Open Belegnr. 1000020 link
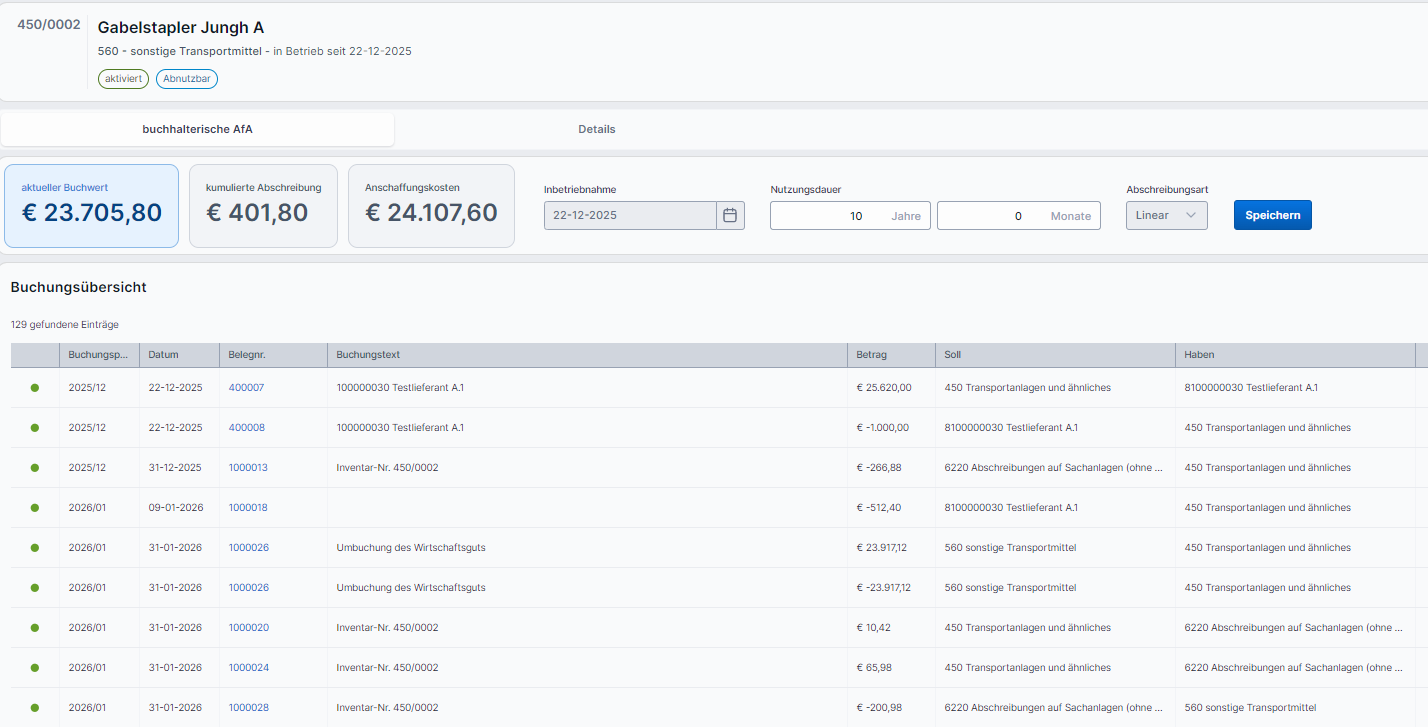Viewport: 1428px width, 727px height. (x=248, y=628)
